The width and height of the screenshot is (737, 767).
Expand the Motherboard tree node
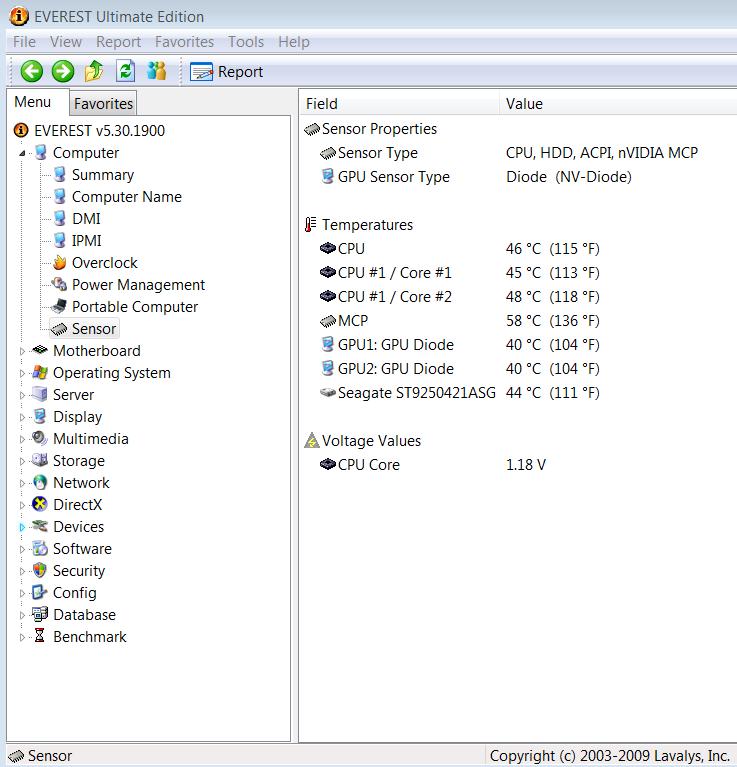coord(22,351)
